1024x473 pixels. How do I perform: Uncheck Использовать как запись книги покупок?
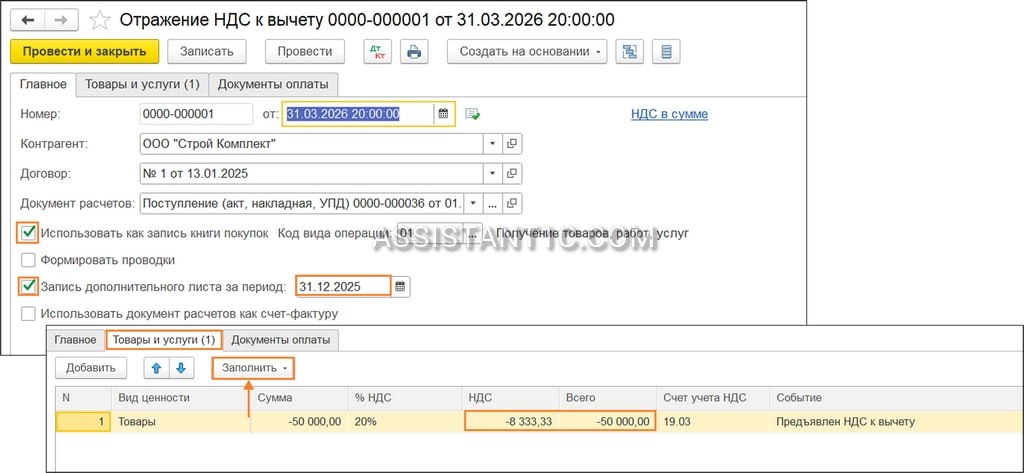click(28, 233)
